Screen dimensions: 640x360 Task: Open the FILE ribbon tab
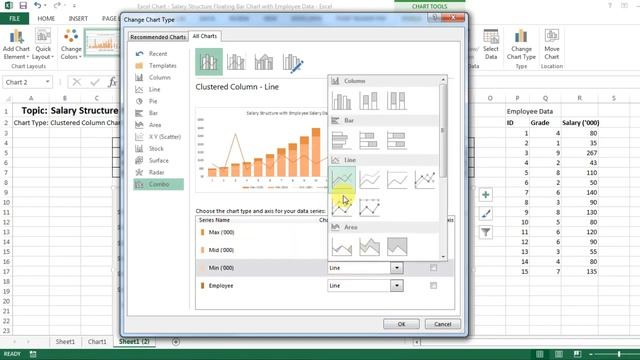click(14, 18)
